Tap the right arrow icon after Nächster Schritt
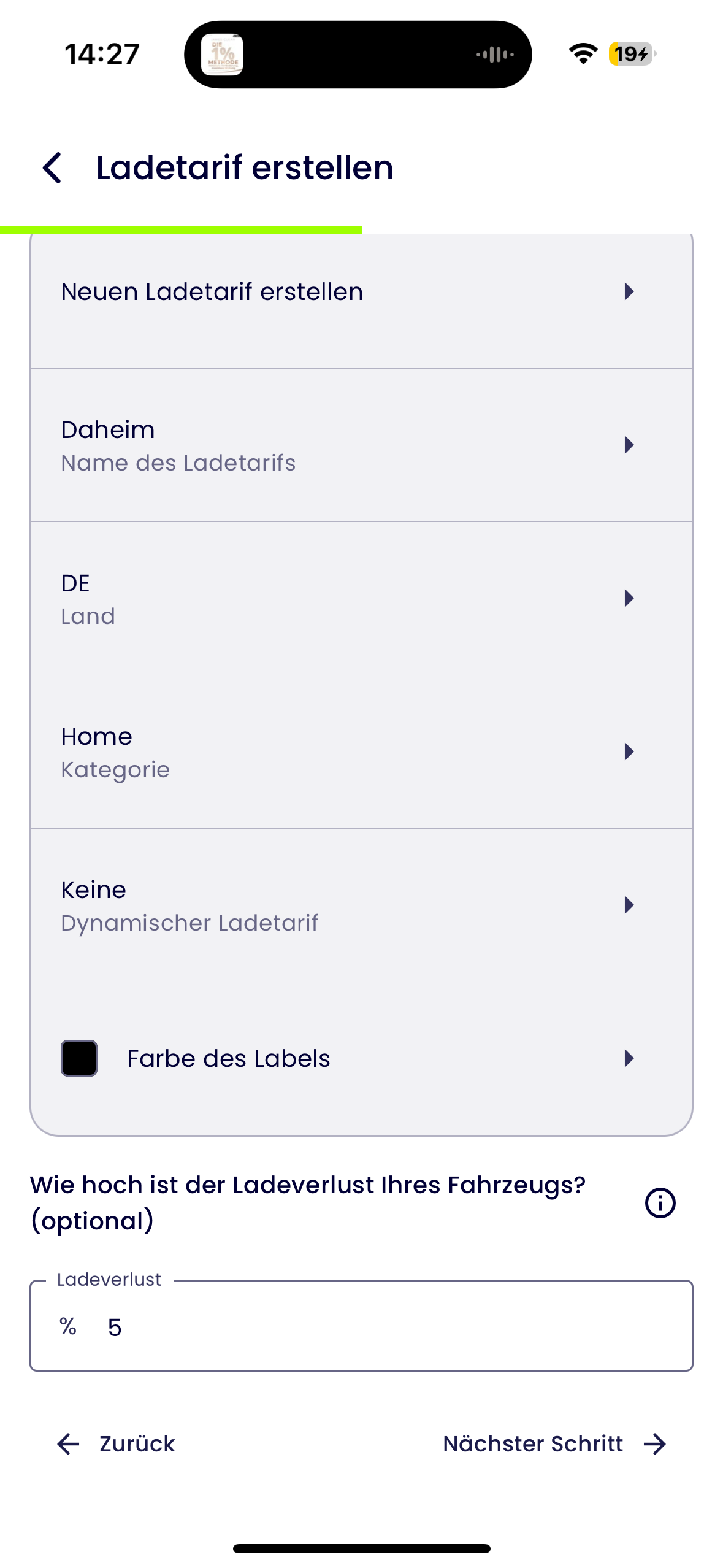The height and width of the screenshot is (1568, 723). coord(655,1444)
